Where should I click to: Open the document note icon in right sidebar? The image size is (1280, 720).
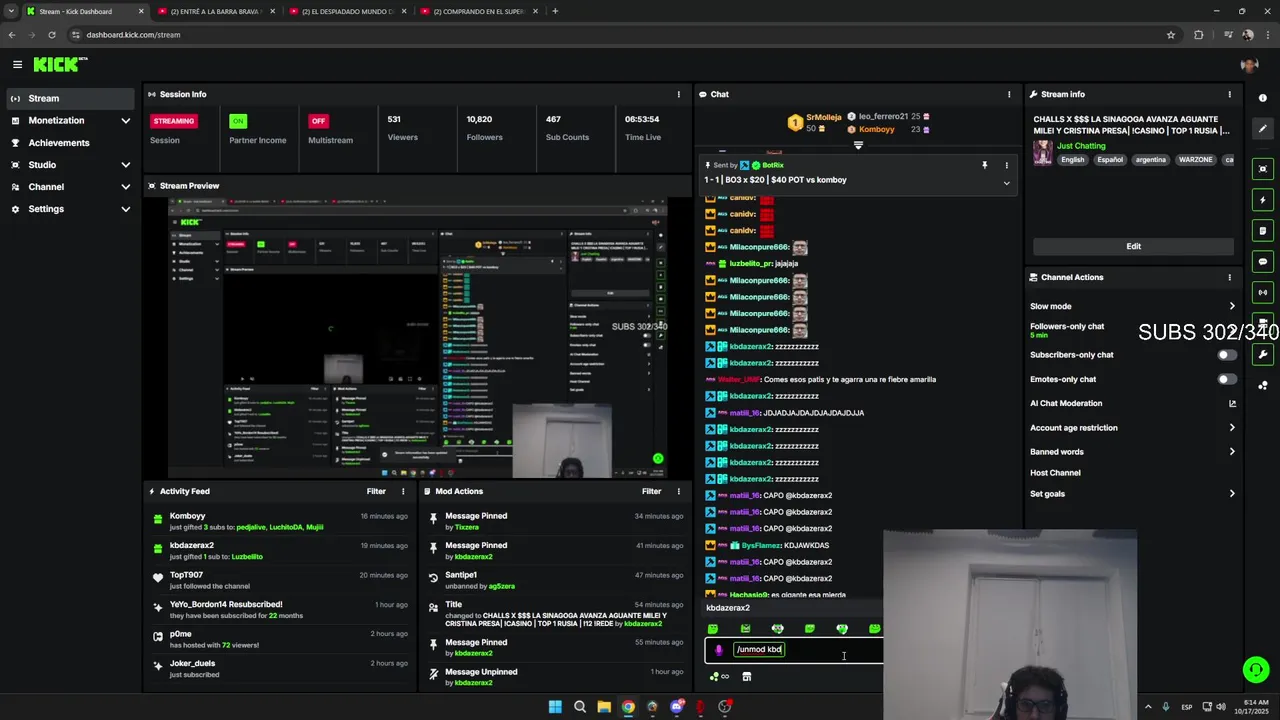(1263, 231)
